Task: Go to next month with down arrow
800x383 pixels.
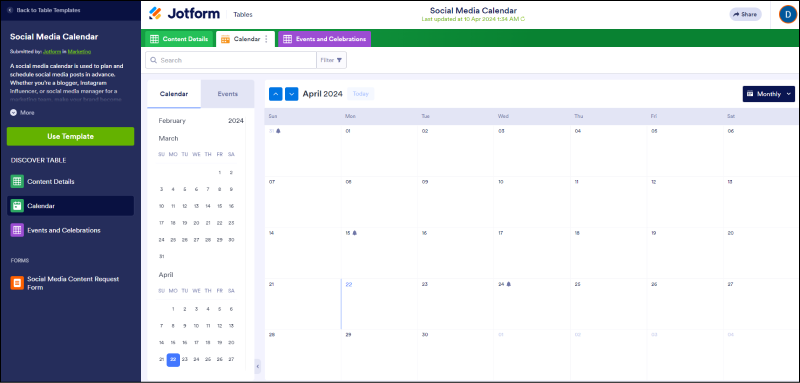Action: 291,94
